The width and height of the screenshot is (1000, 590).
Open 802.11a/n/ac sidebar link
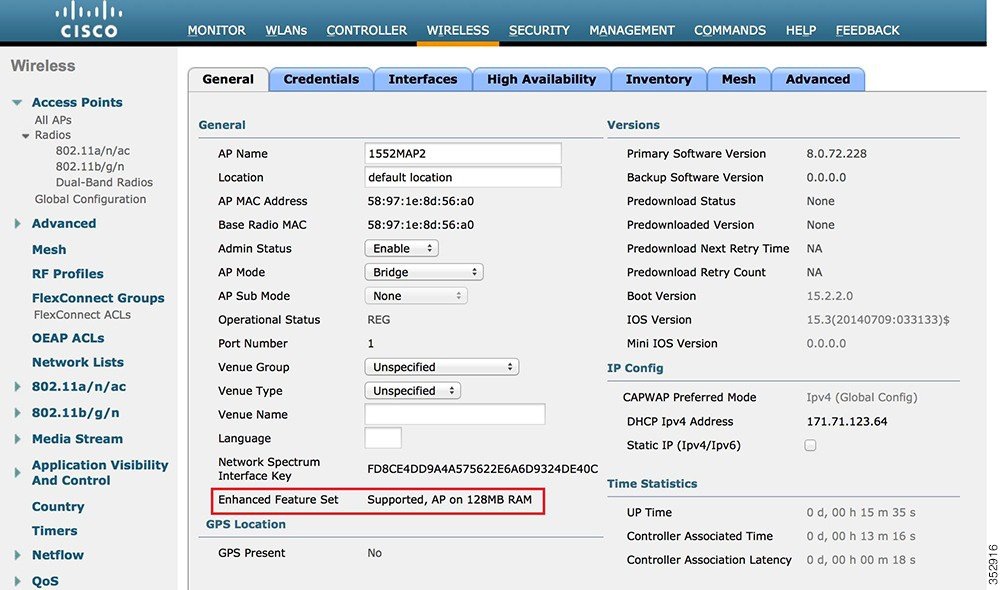coord(79,387)
